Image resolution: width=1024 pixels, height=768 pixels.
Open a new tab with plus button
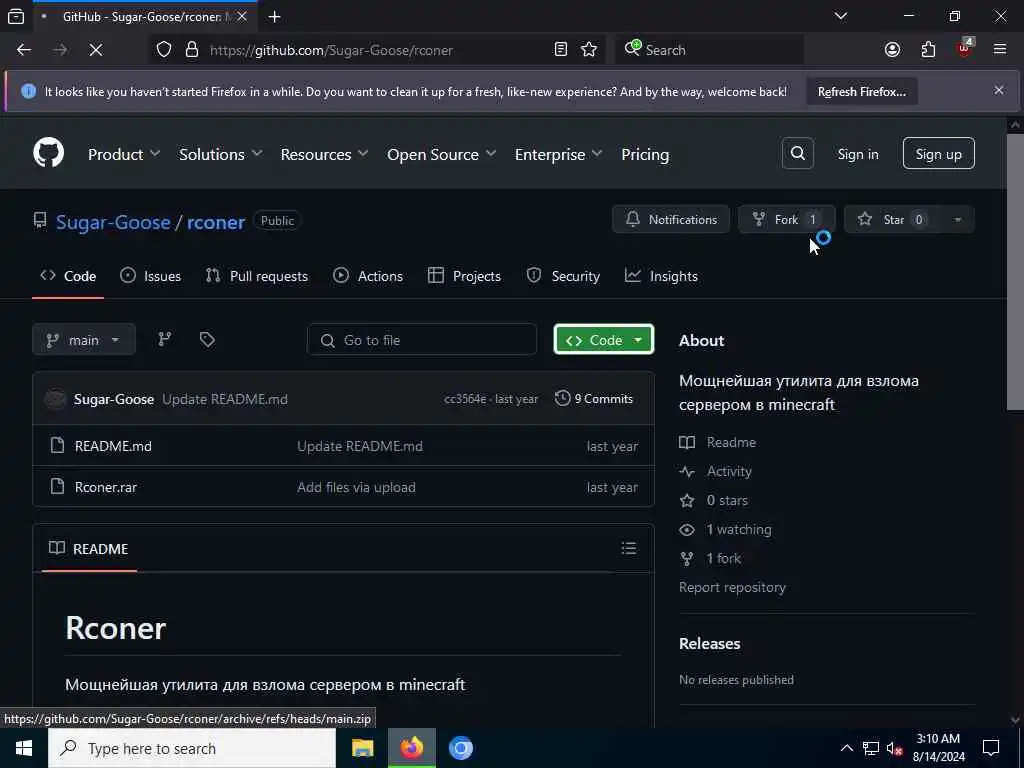[x=274, y=16]
